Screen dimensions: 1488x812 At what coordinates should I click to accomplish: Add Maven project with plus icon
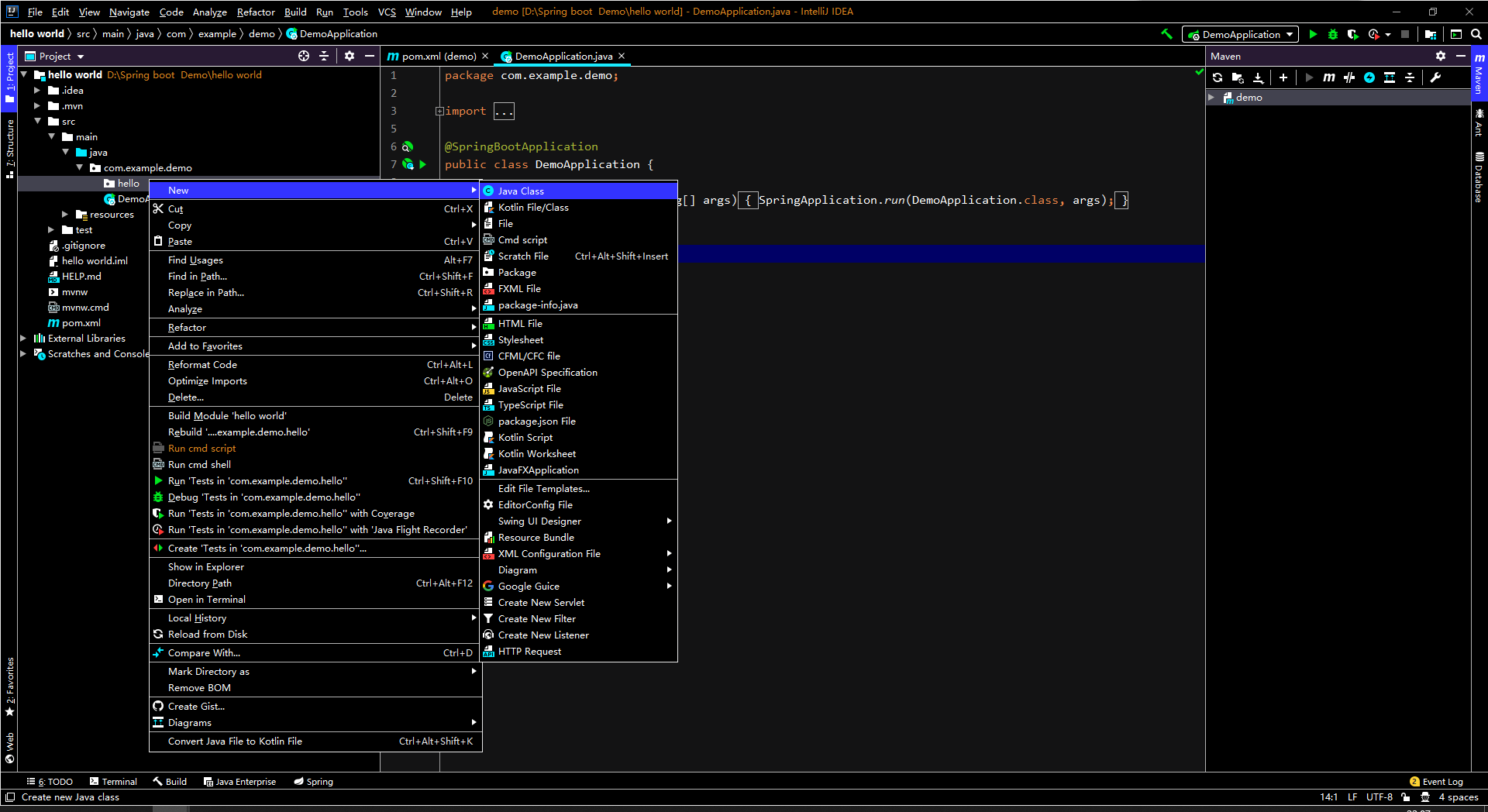coord(1283,77)
